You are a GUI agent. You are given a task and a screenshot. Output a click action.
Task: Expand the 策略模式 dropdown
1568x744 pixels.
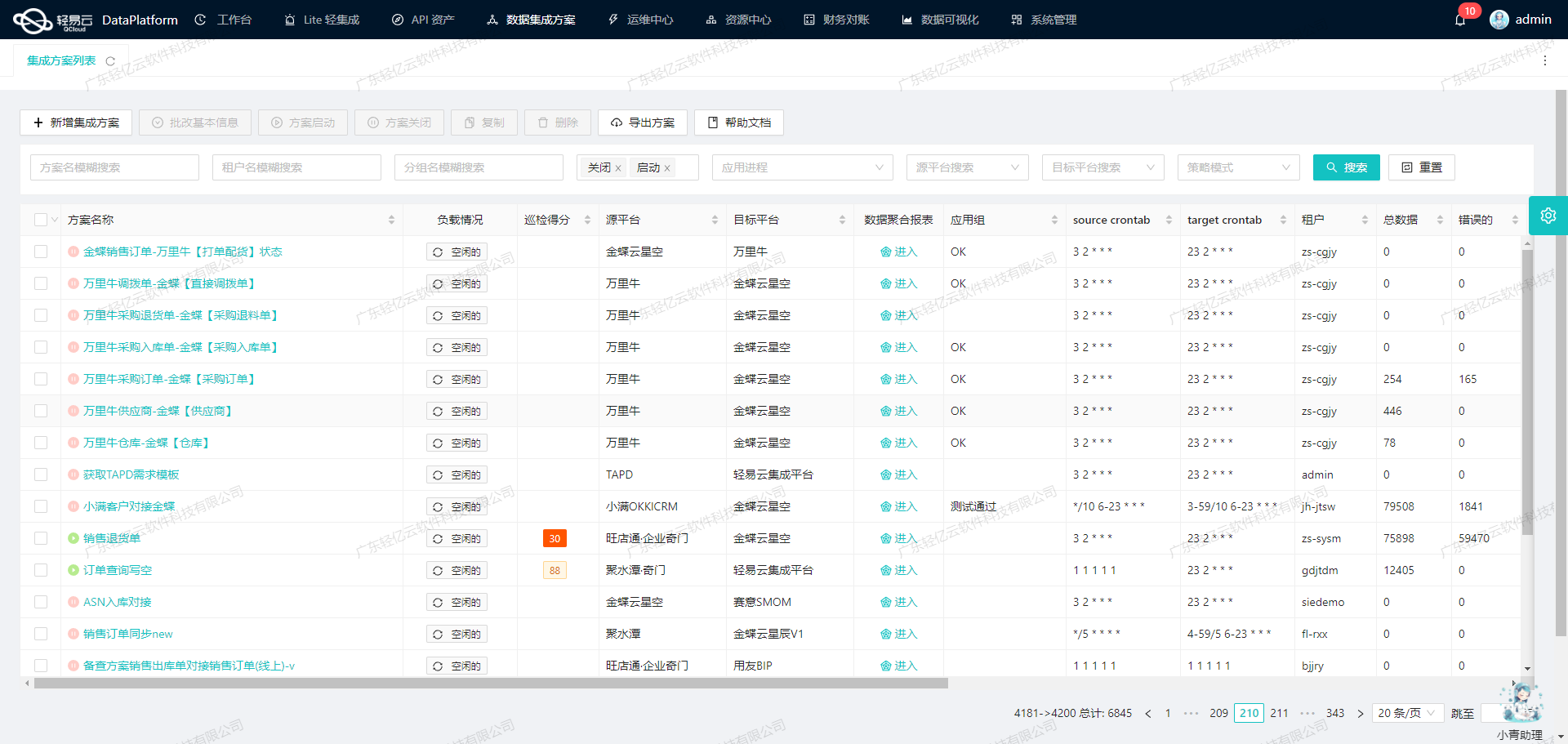click(1238, 167)
